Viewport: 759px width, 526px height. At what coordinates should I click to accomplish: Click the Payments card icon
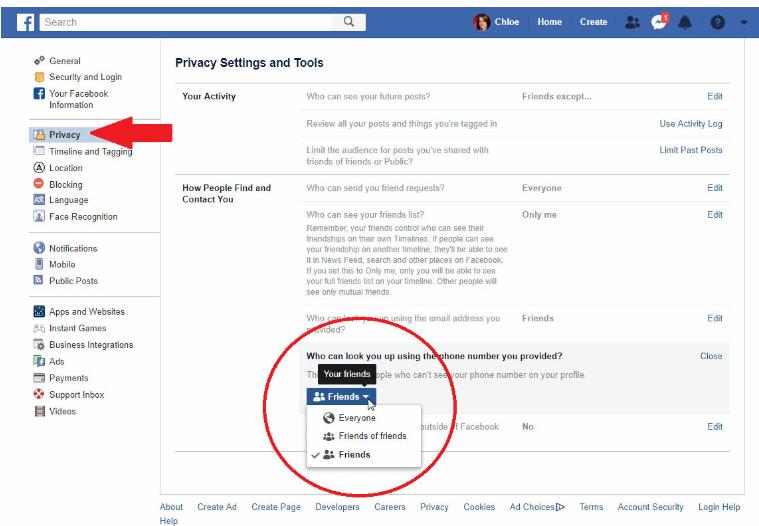tap(39, 377)
